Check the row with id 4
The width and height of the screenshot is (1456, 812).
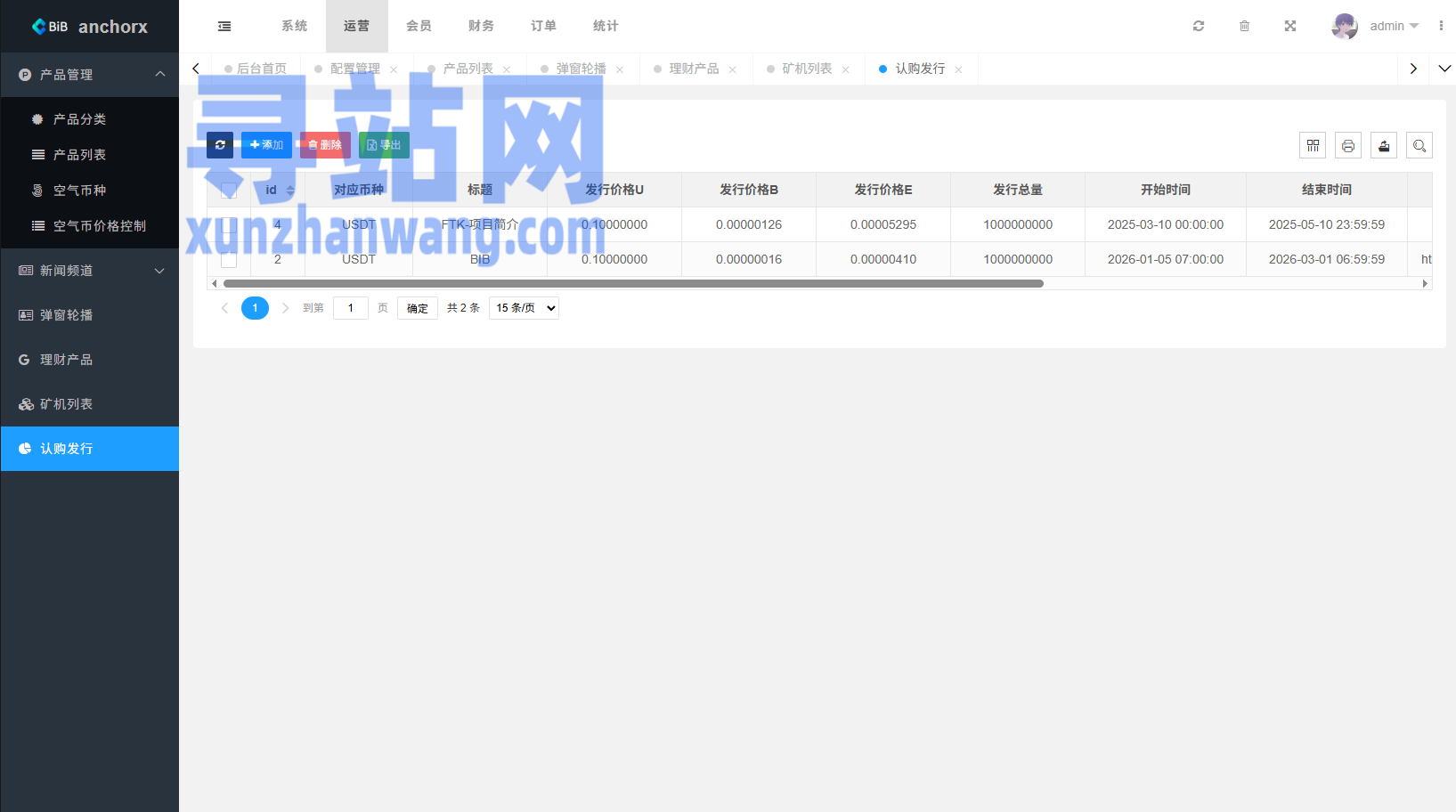click(x=229, y=225)
